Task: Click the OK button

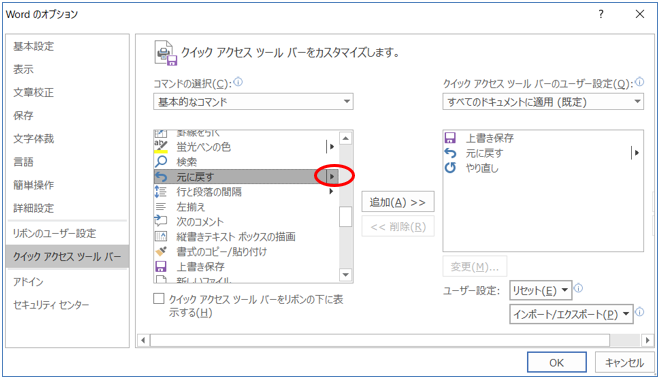Action: [556, 362]
